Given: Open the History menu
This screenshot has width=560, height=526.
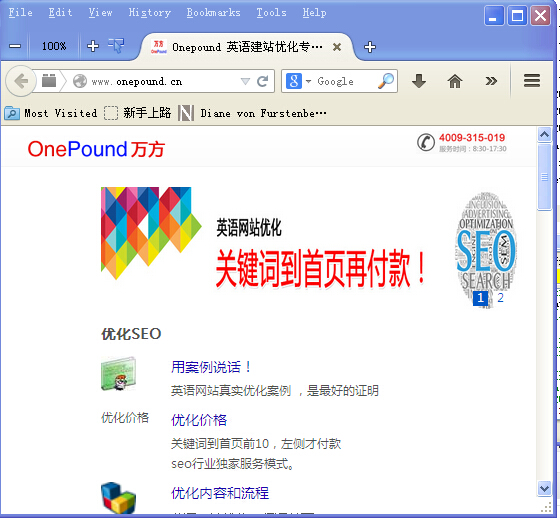Looking at the screenshot, I should [x=150, y=12].
